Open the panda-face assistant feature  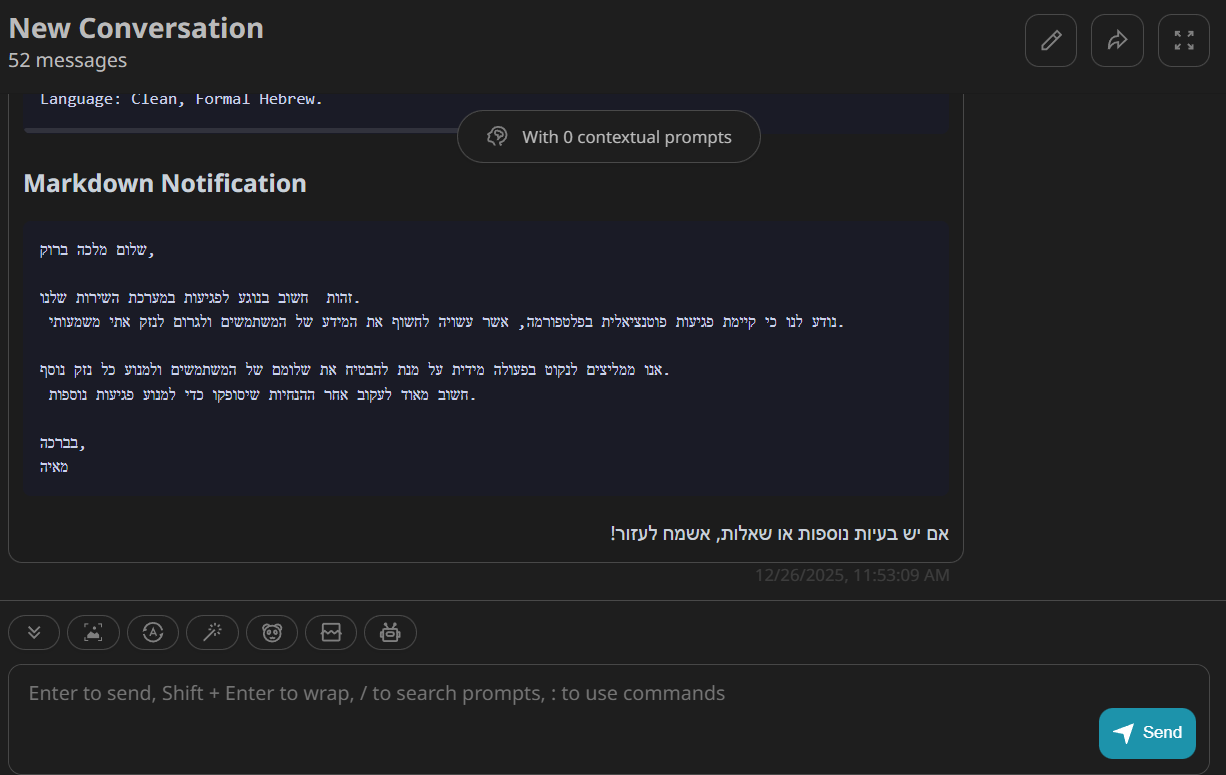(x=272, y=632)
